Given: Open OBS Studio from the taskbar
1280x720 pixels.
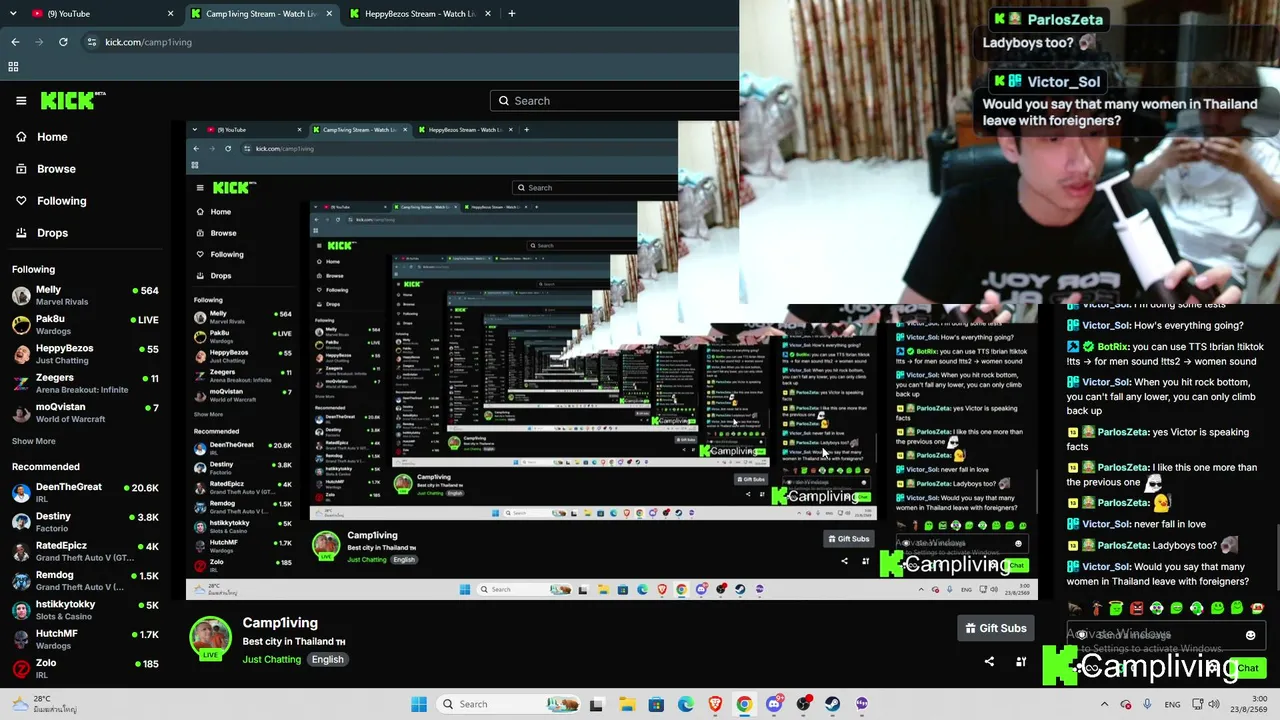Looking at the screenshot, I should pyautogui.click(x=803, y=704).
